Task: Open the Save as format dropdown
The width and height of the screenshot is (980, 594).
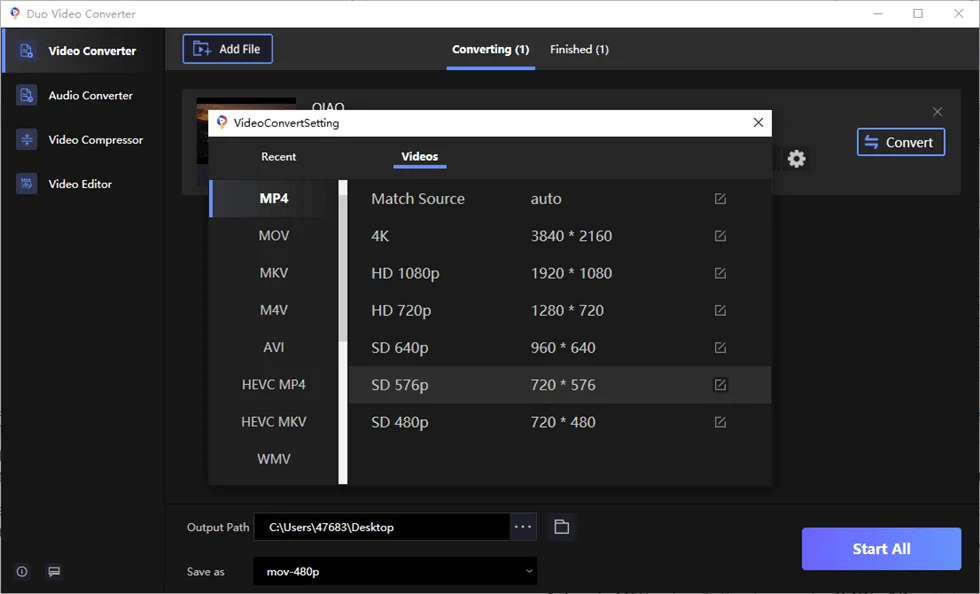Action: pyautogui.click(x=395, y=571)
